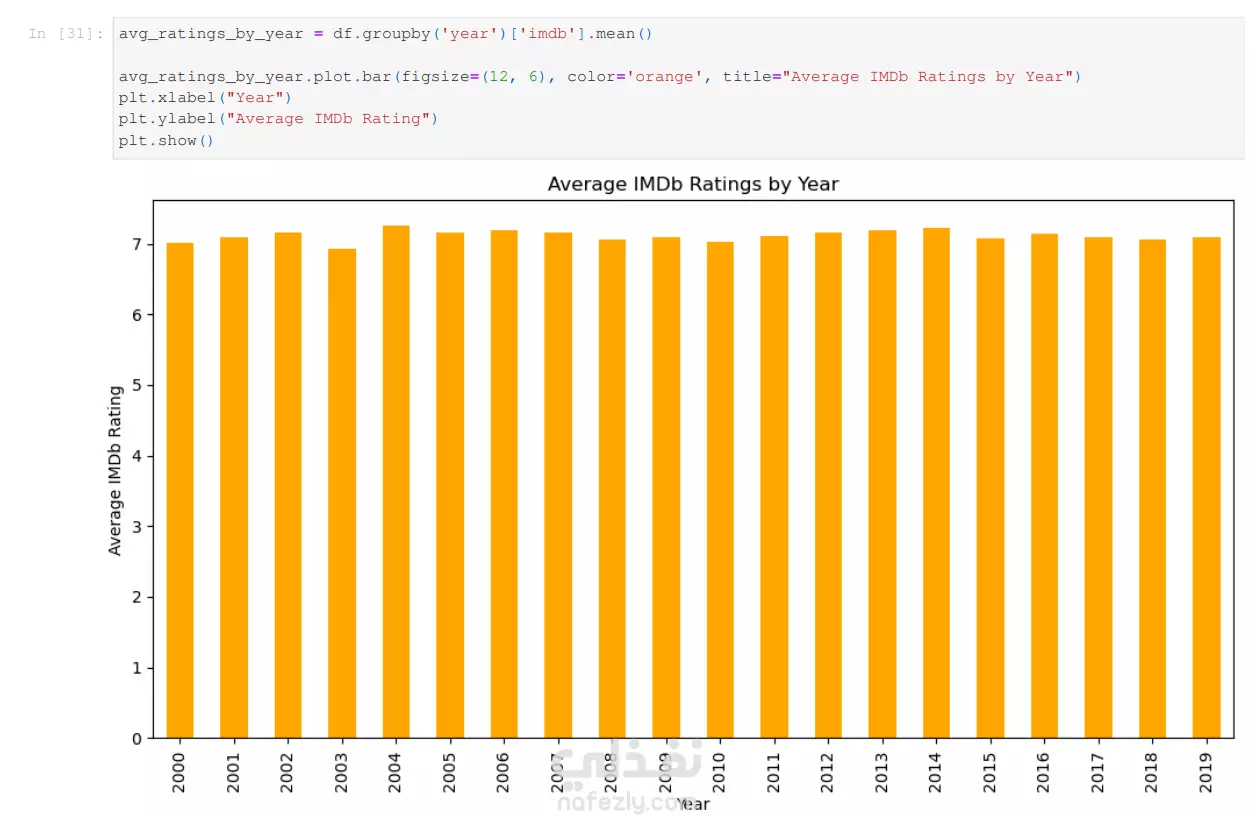1253x816 pixels.
Task: Click the 2005 x-axis tick label
Action: pyautogui.click(x=450, y=771)
